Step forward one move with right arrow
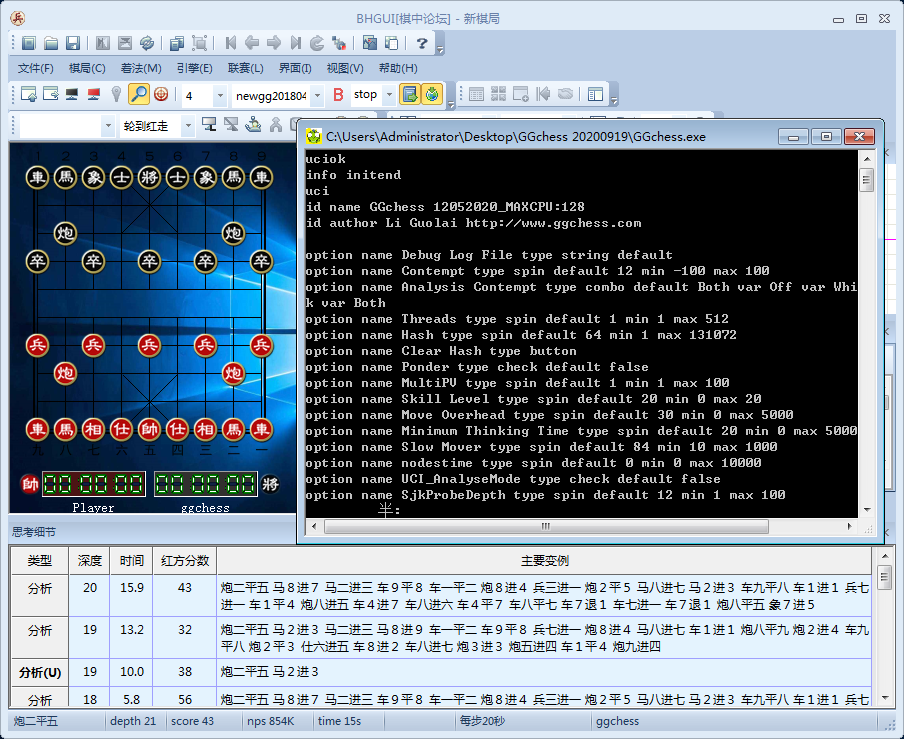 (274, 43)
